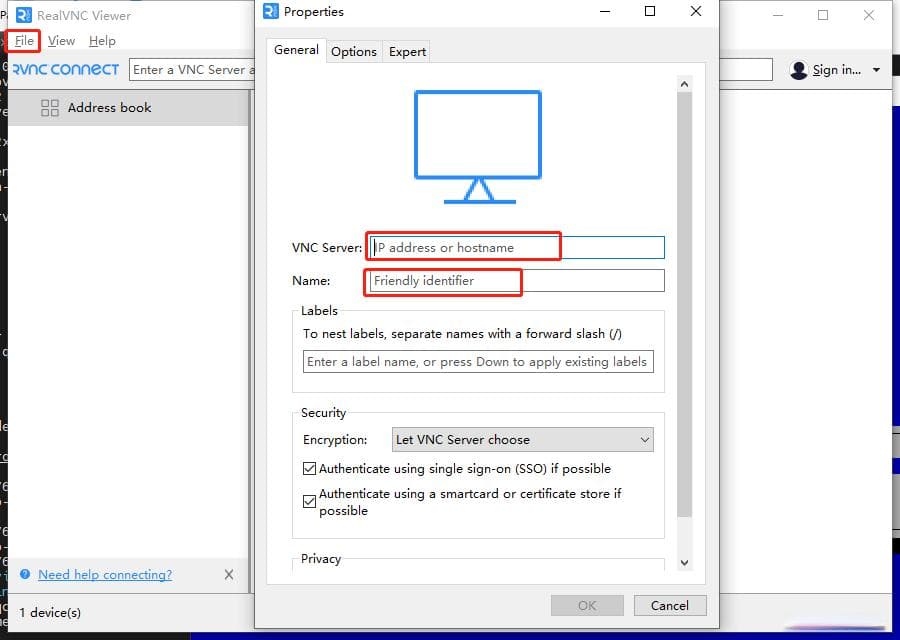Toggle single sign-on (SSO) authentication checkbox
Screen dimensions: 900x640
coord(309,468)
